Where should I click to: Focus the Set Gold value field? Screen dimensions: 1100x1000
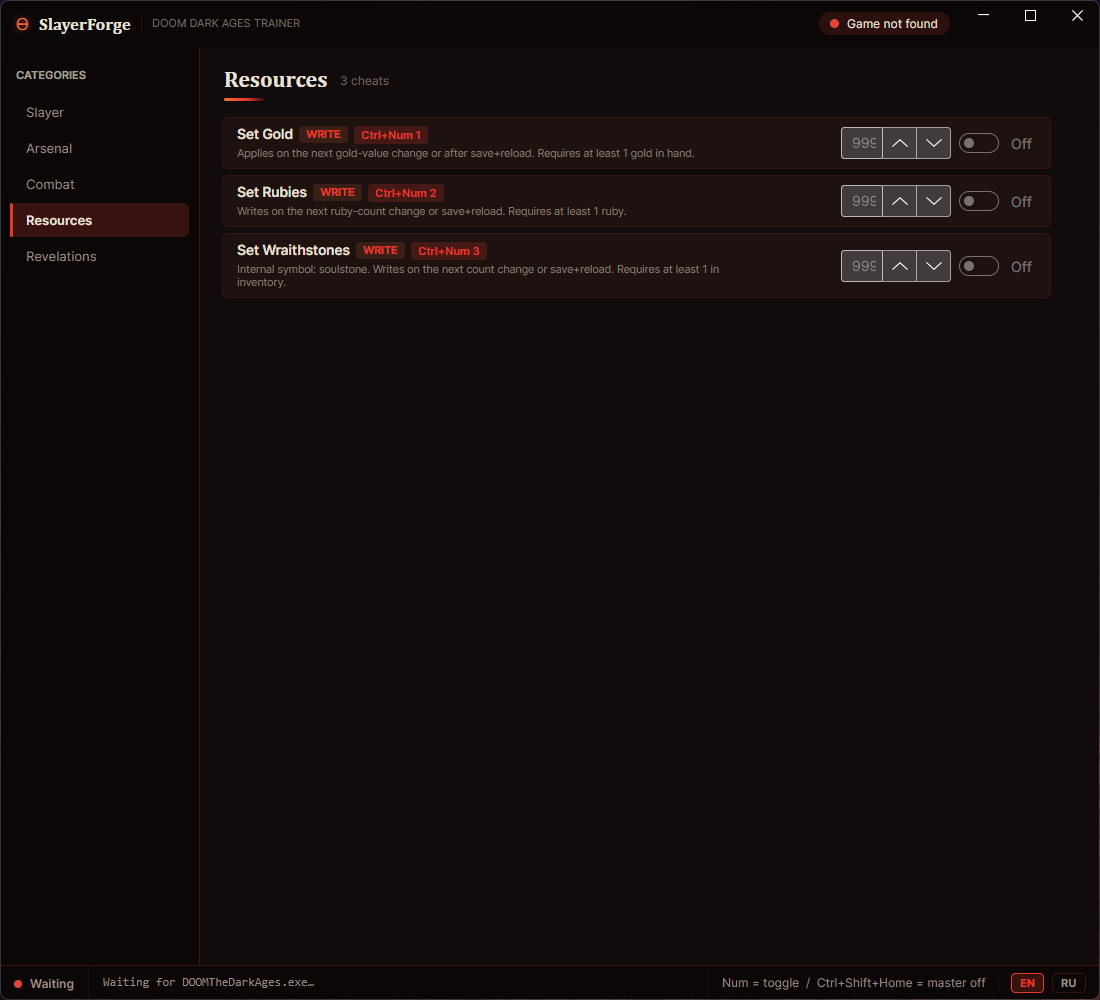862,143
